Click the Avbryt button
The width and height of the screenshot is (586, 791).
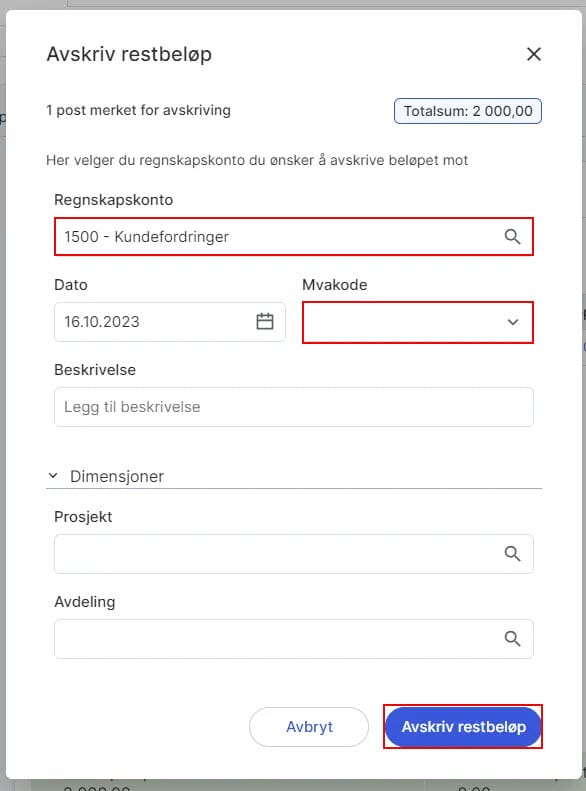click(x=309, y=726)
